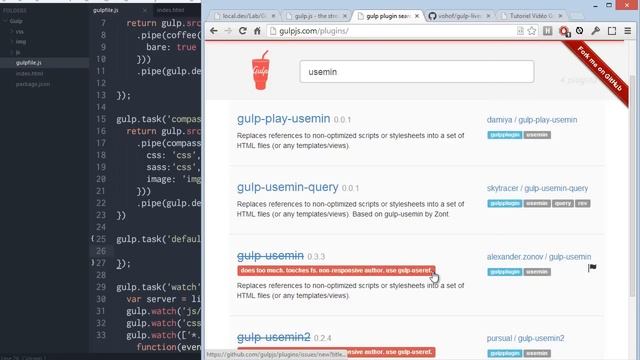640x360 pixels.
Task: Open the struck-through gulp-usemin link
Action: tap(270, 256)
